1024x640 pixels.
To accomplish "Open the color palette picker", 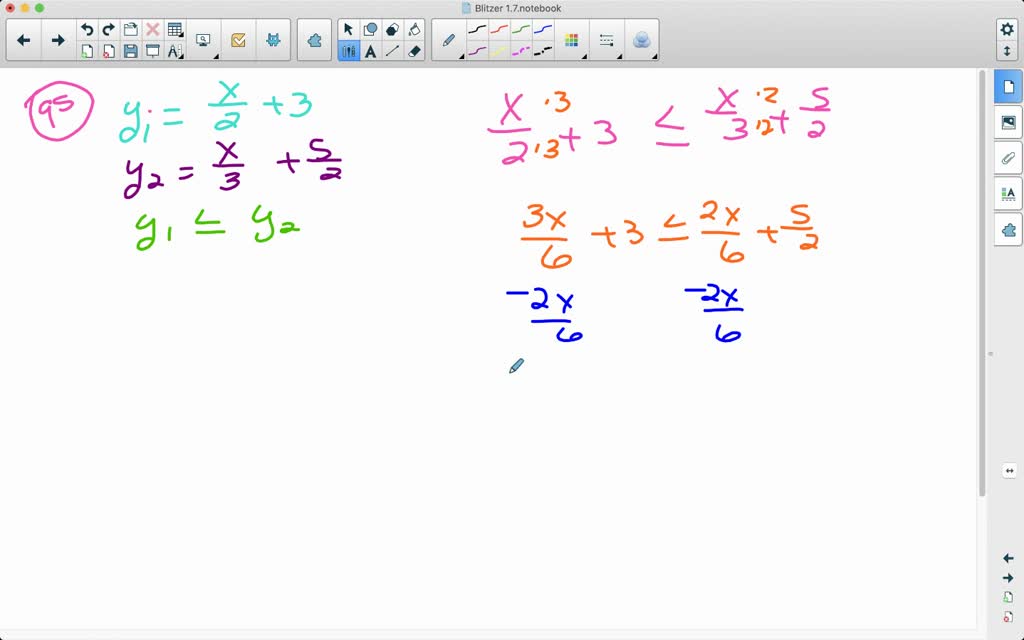I will [x=572, y=39].
